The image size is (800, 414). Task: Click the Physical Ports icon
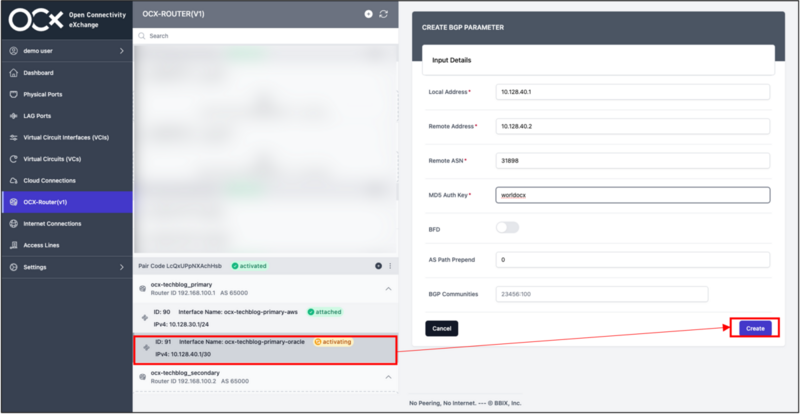point(14,94)
